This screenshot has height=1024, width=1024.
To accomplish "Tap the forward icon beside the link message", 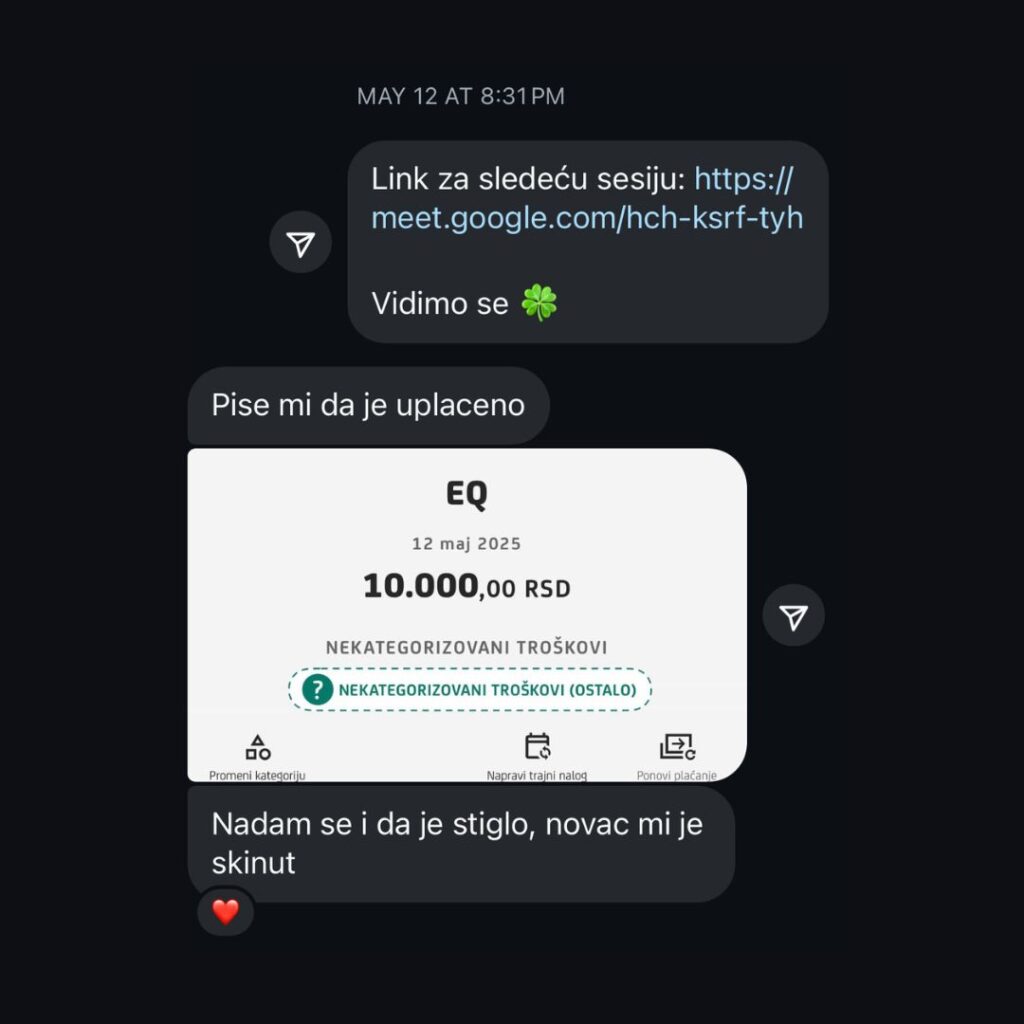I will click(301, 243).
